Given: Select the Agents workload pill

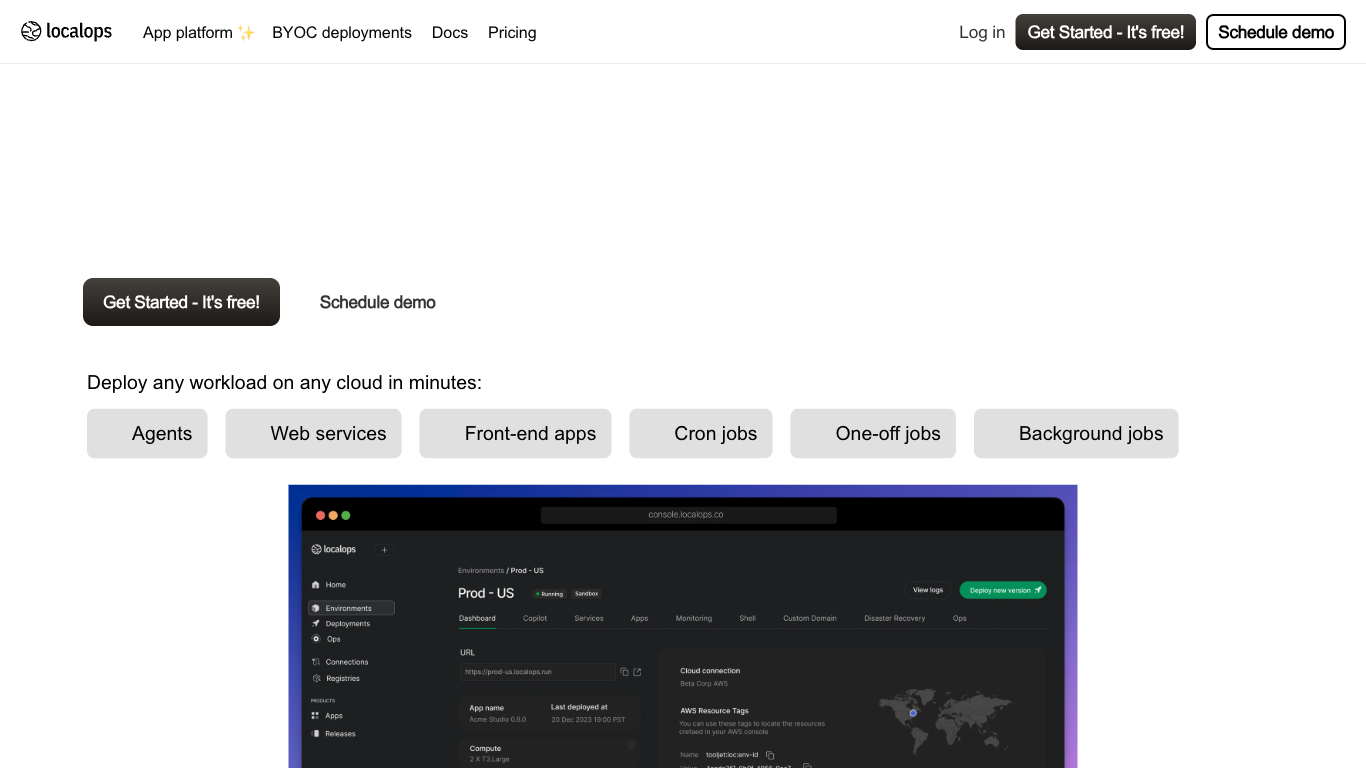Looking at the screenshot, I should click(x=147, y=433).
